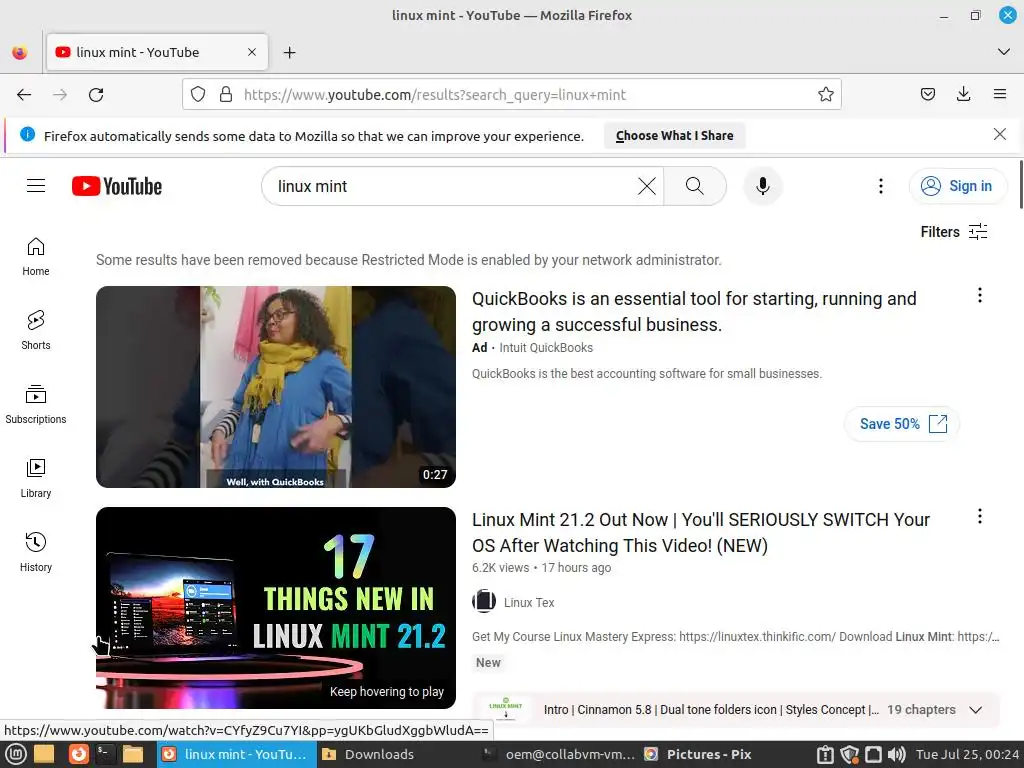This screenshot has width=1024, height=768.
Task: Click the clock showing Tue Jul 25
Action: (967, 755)
